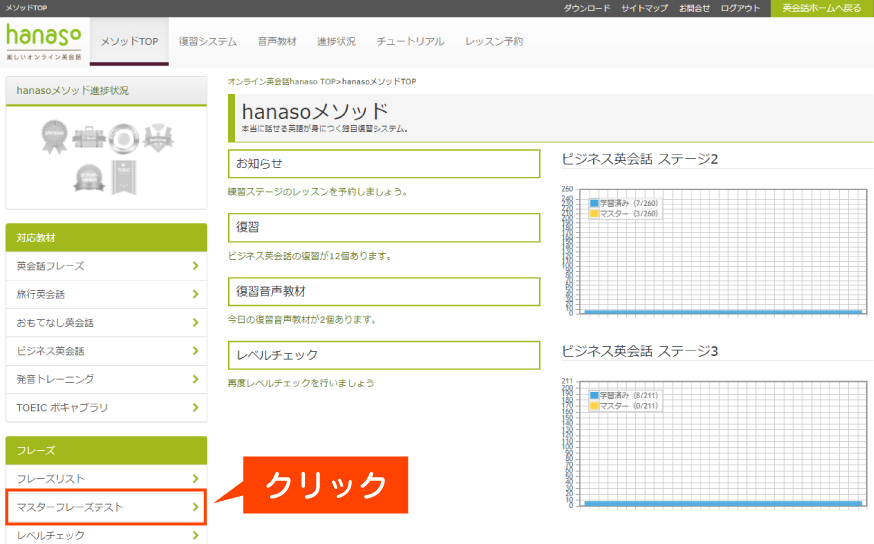Screen dimensions: 874x544
Task: Click the お知らせ box
Action: [x=384, y=164]
